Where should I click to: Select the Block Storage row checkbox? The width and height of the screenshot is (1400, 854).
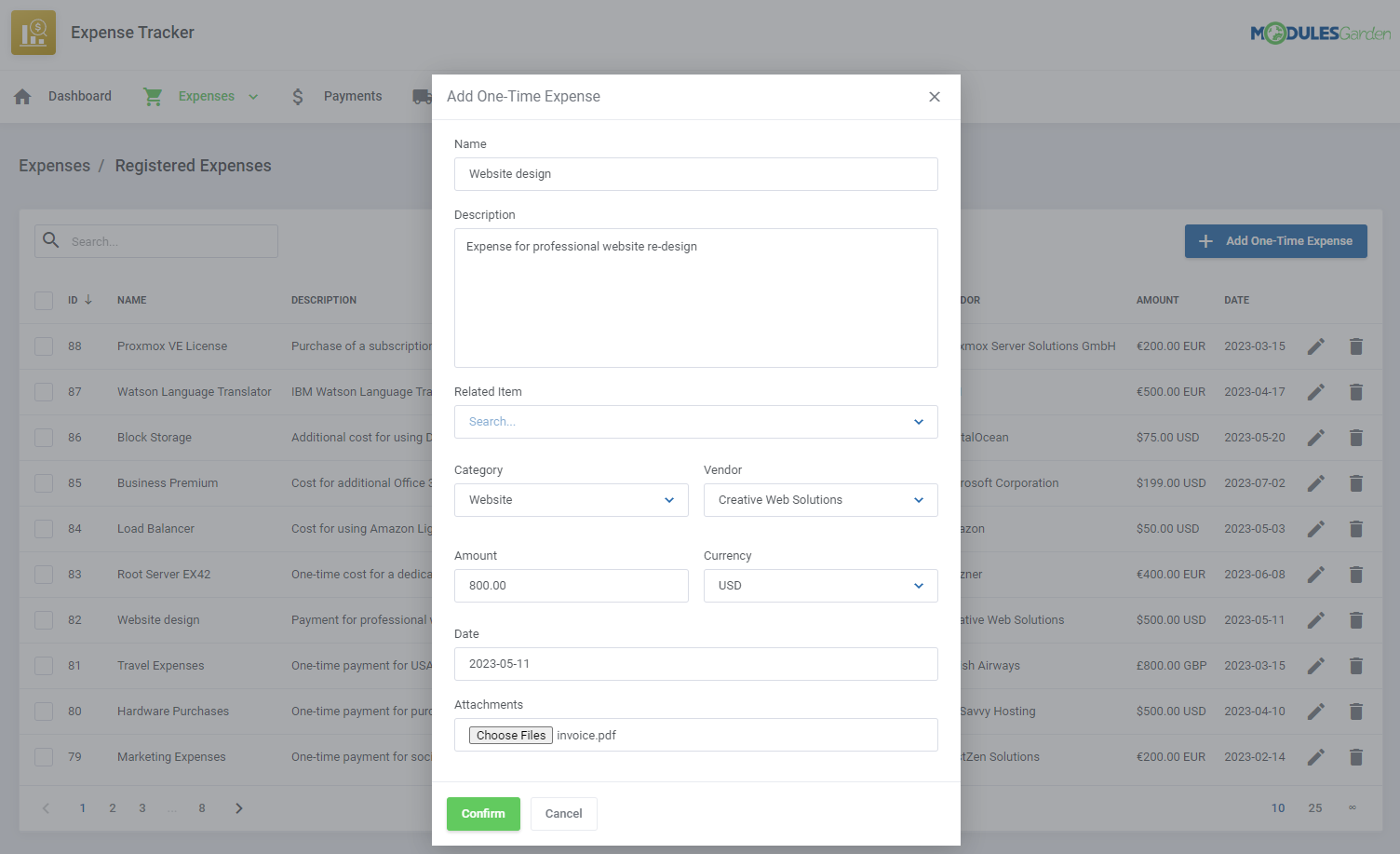pos(44,438)
